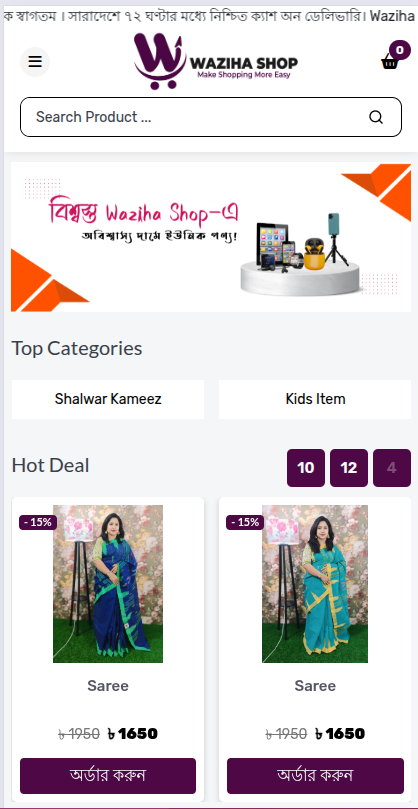
Task: Click the Waziha Shop logo
Action: coord(216,61)
